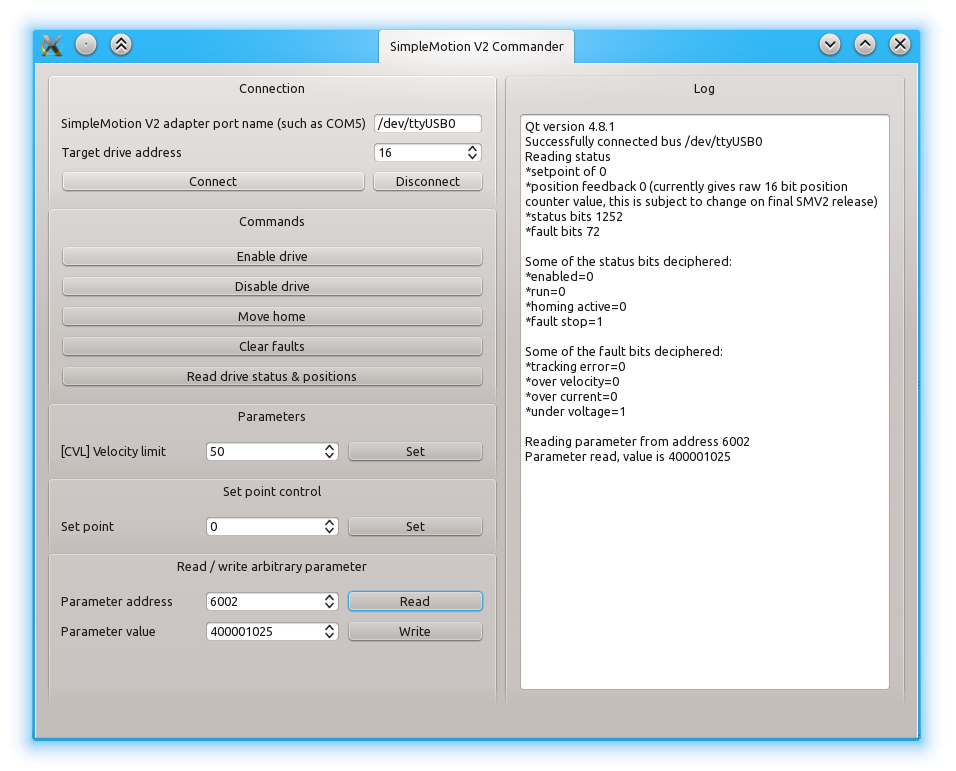Click Set button next to Velocity limit
The image size is (956, 771).
[x=415, y=452]
